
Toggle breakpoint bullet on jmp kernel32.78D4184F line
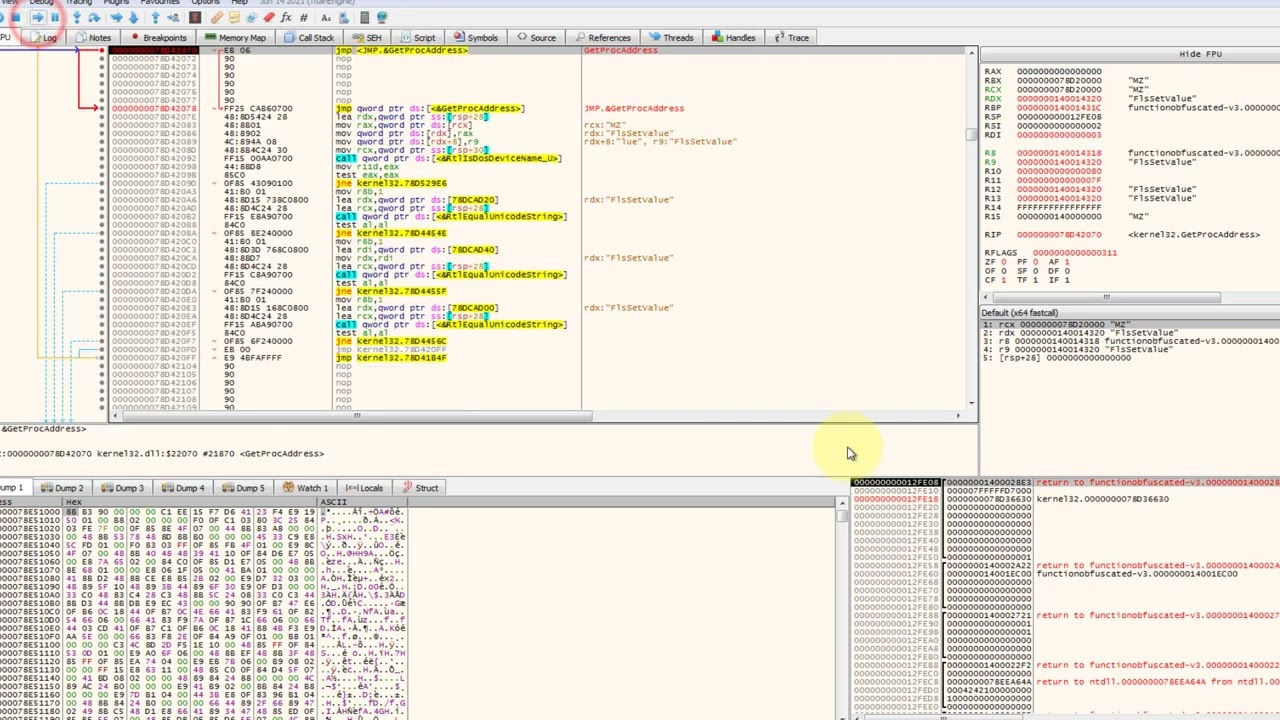coord(101,358)
